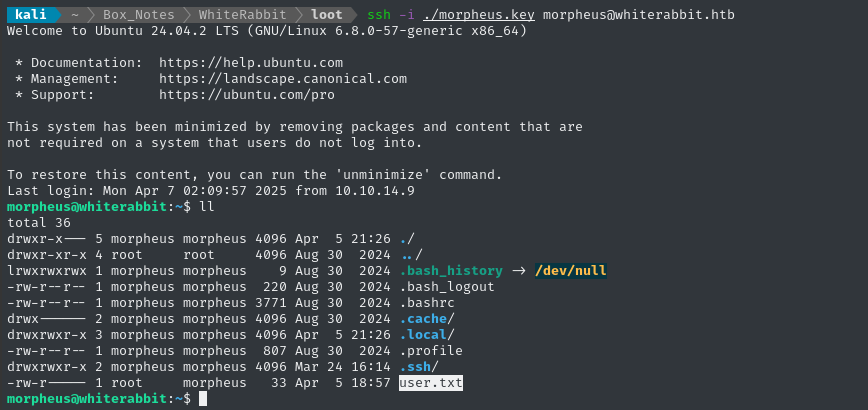This screenshot has height=410, width=868.
Task: Click the /dev/null symlink target
Action: [571, 271]
